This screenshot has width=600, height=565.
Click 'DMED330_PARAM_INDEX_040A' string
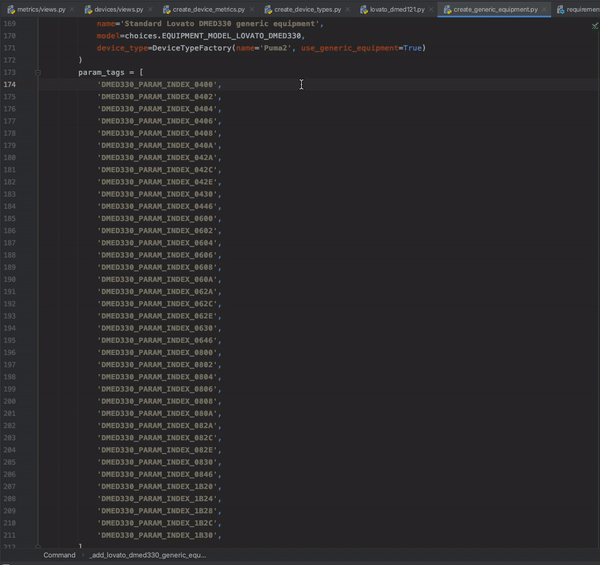pyautogui.click(x=157, y=145)
